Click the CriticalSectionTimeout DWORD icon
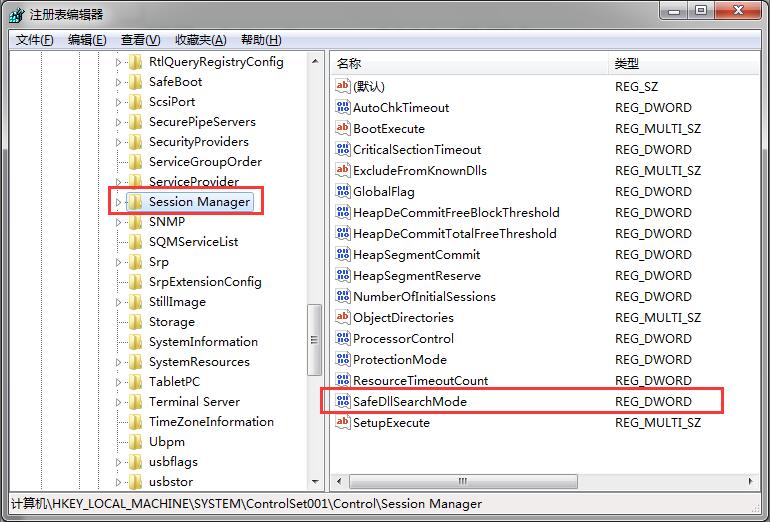770x522 pixels. point(342,149)
